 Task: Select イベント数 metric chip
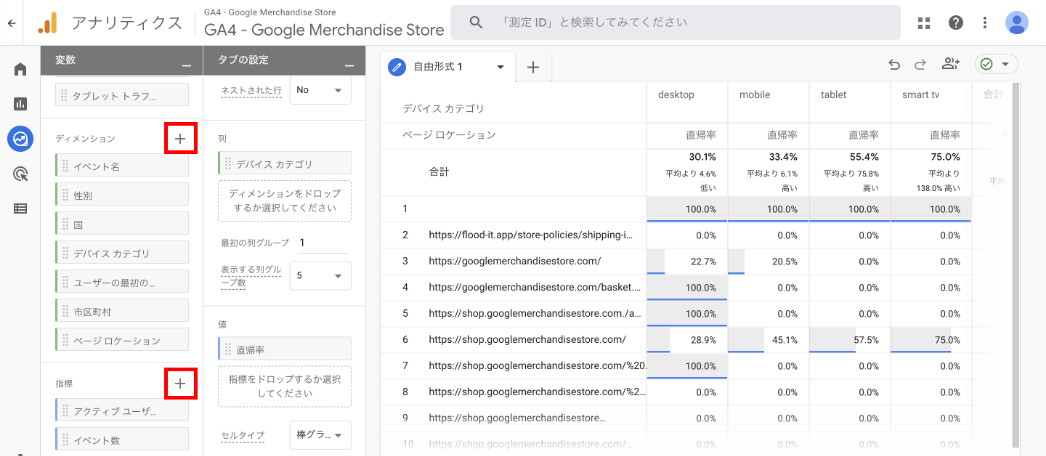click(x=122, y=441)
